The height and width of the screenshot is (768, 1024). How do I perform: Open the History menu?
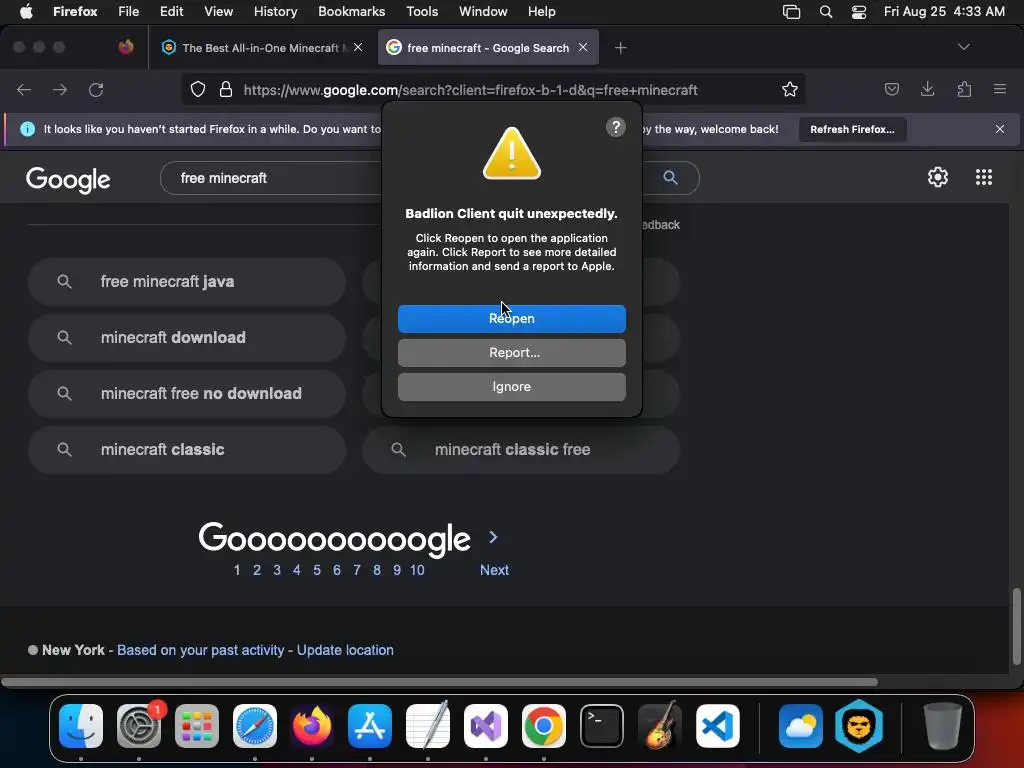click(275, 12)
